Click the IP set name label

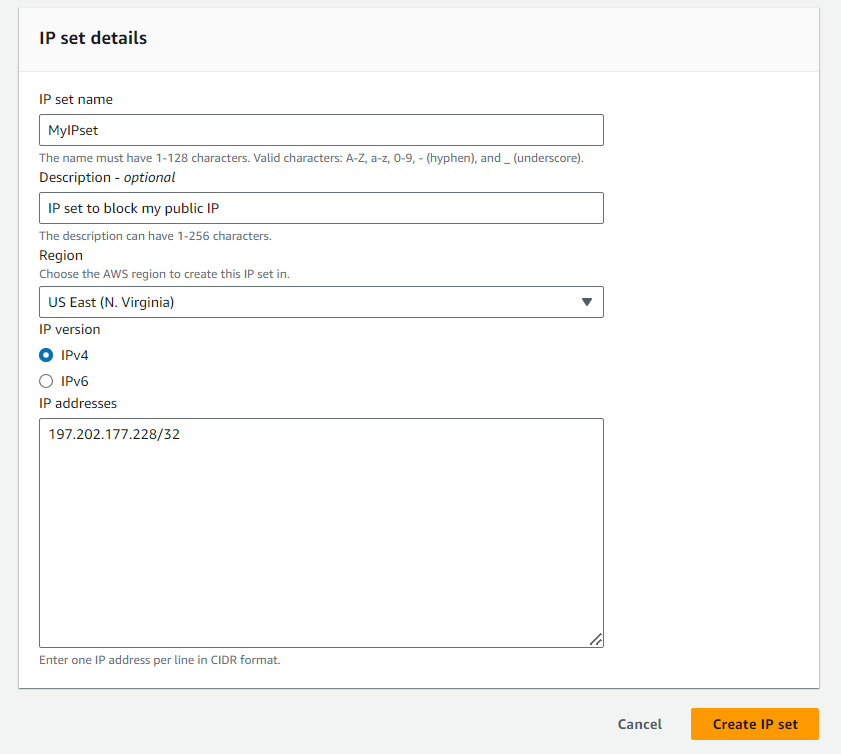[x=76, y=100]
